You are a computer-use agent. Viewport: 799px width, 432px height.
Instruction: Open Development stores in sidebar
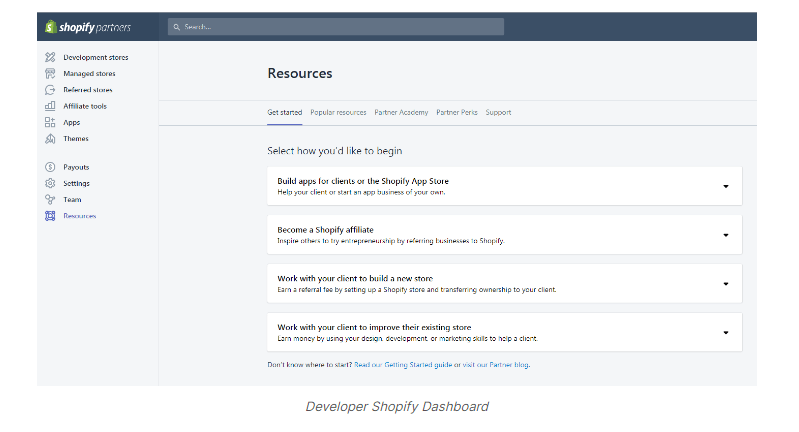tap(96, 58)
